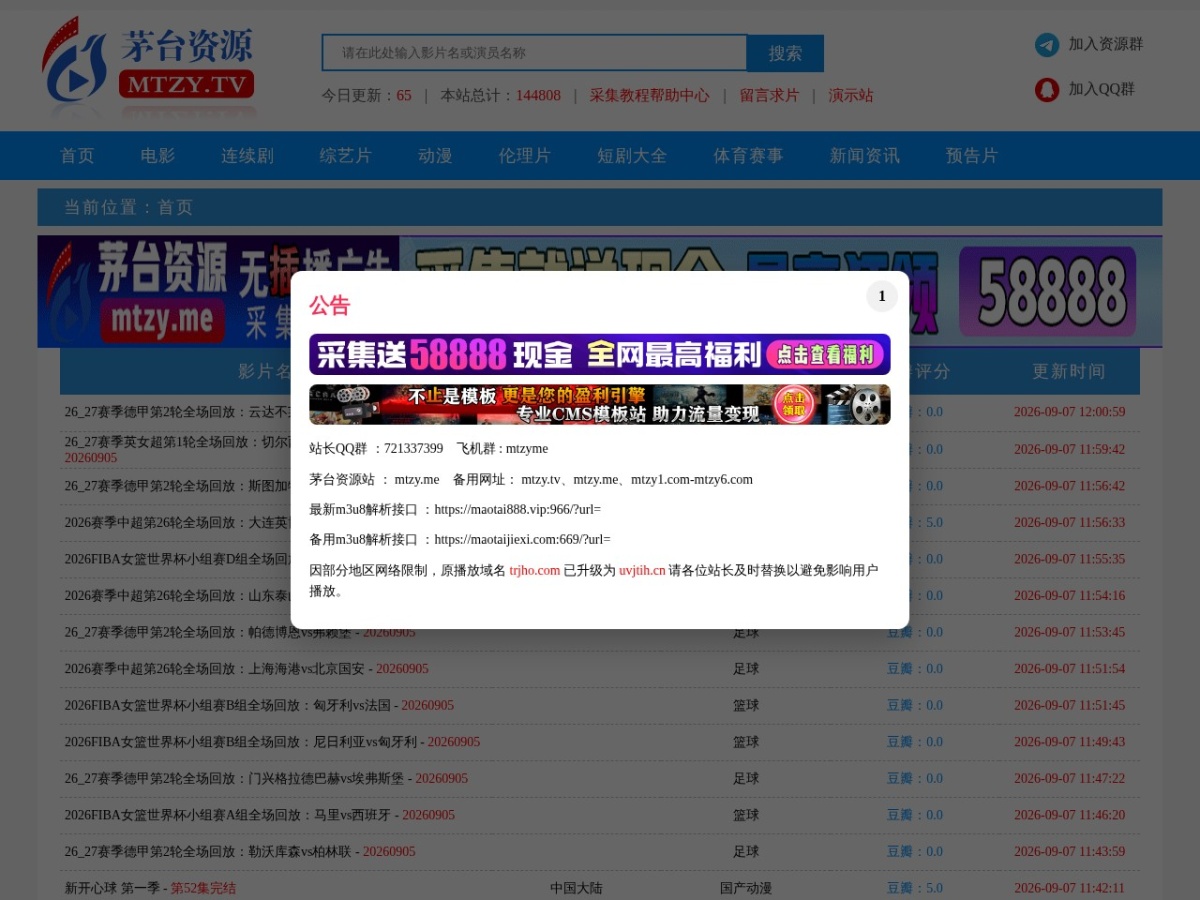Click the Telegram icon beside 加入资源群
Screen dimensions: 1200x900
[x=1047, y=45]
